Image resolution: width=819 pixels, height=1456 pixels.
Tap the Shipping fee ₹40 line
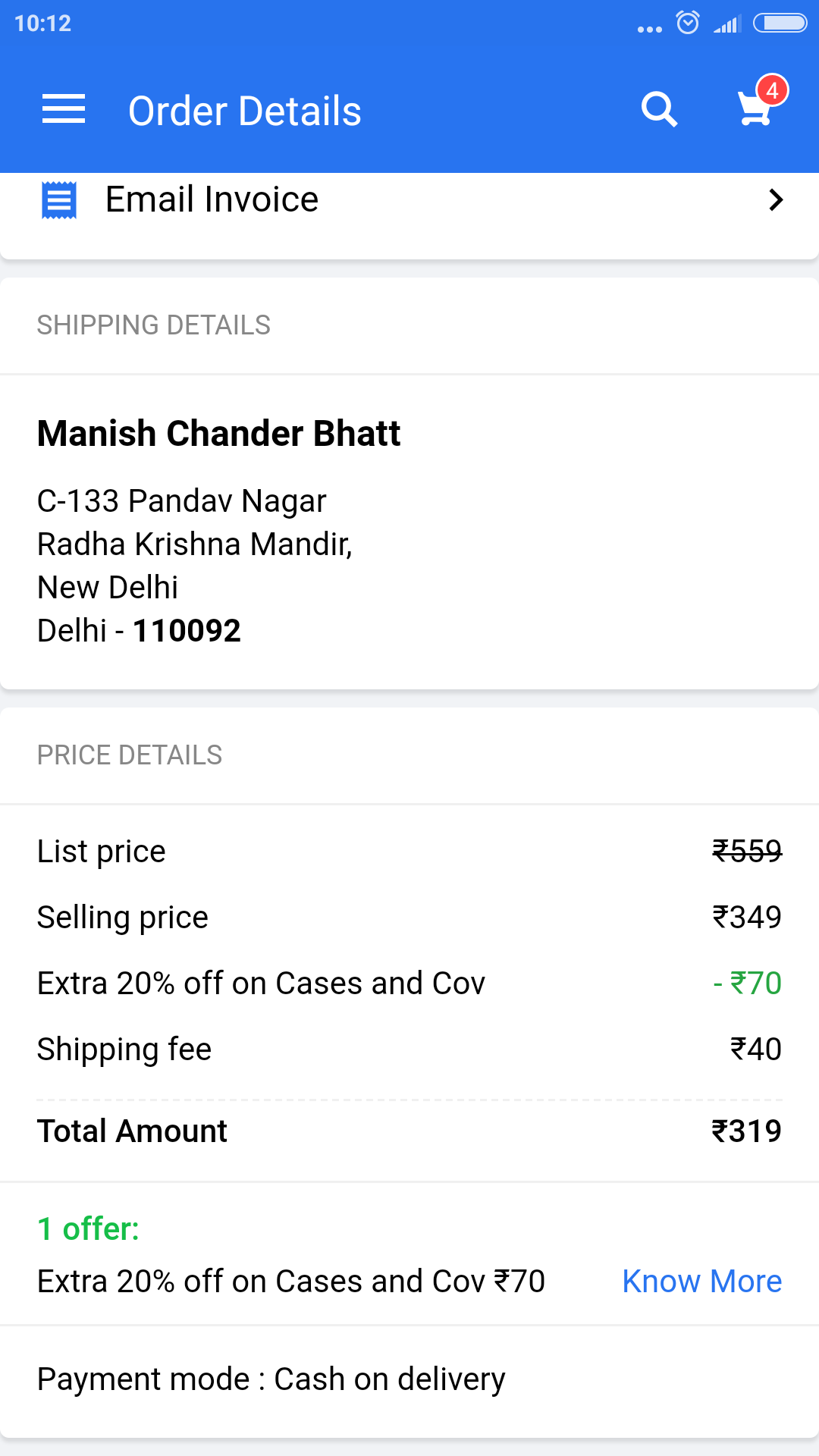409,1049
